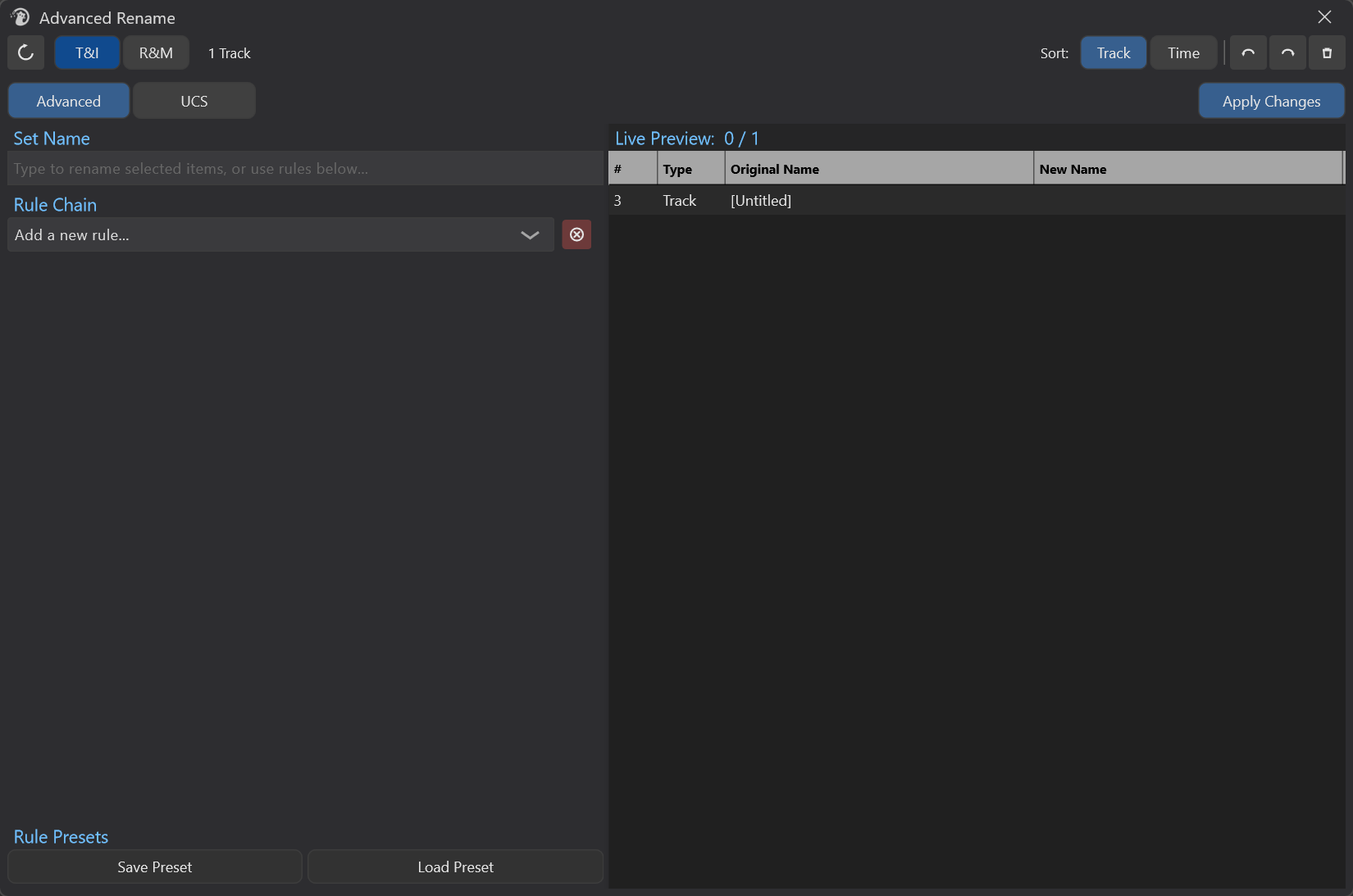Switch to the Advanced tab
The image size is (1353, 896).
click(69, 101)
